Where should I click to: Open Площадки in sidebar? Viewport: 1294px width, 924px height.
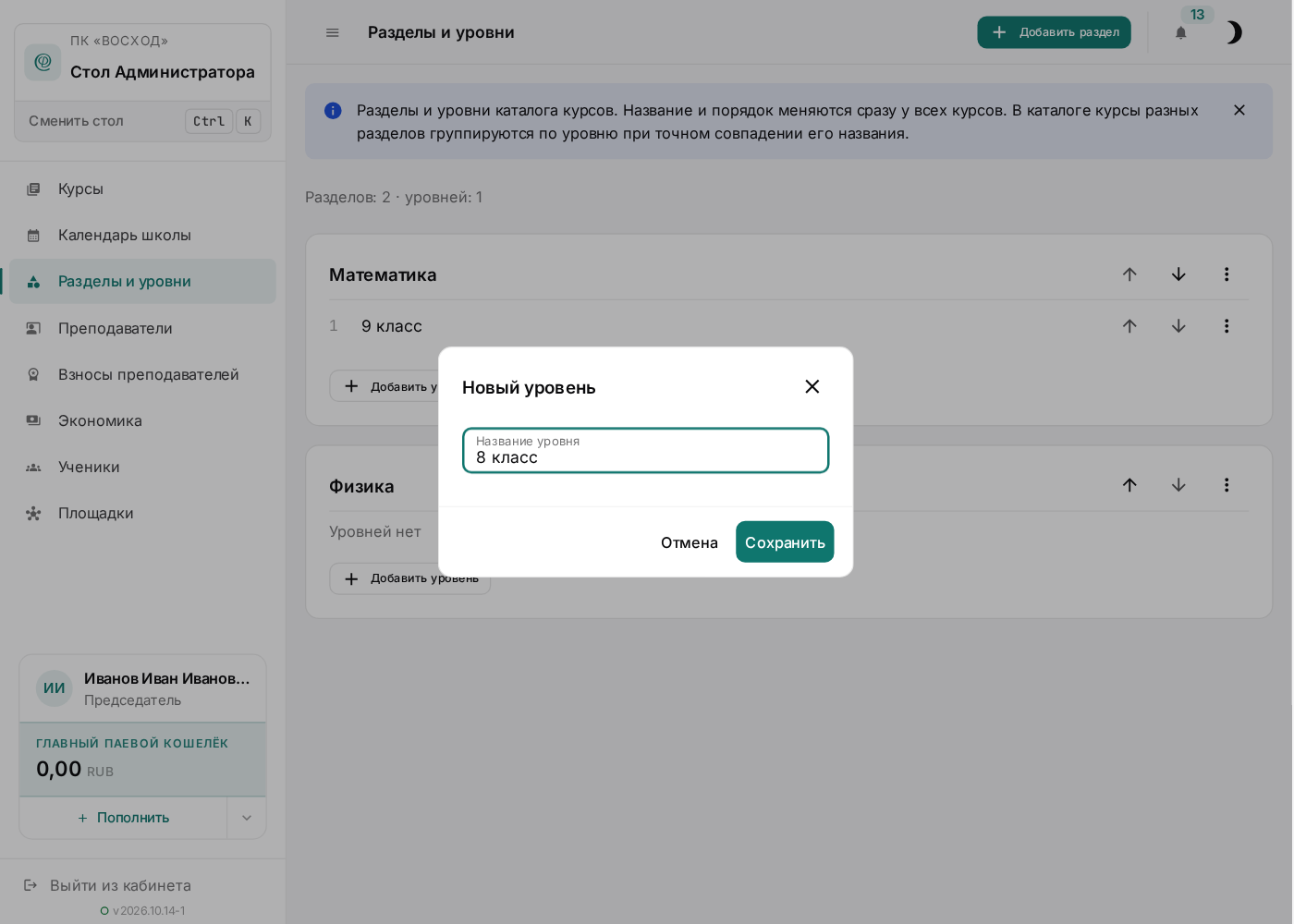click(x=142, y=513)
